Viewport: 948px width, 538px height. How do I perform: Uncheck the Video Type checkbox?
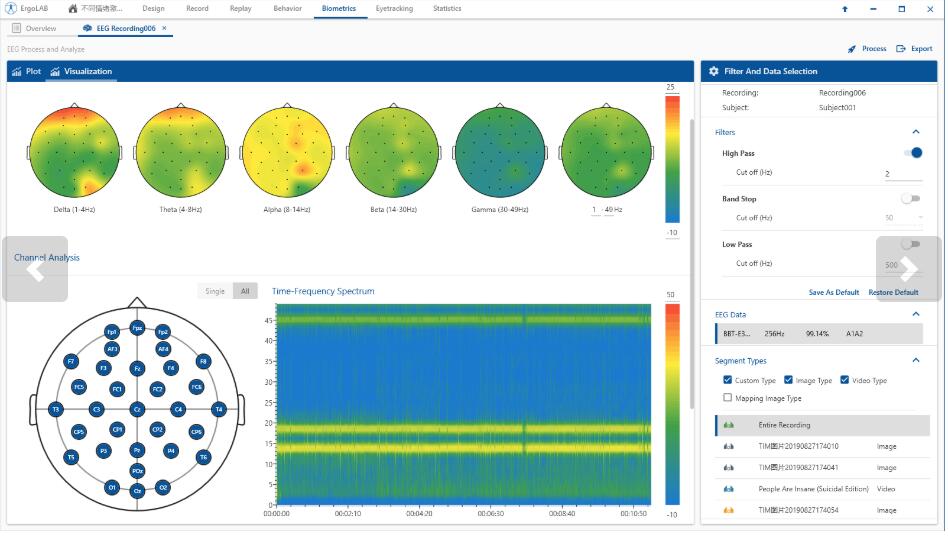(x=845, y=380)
